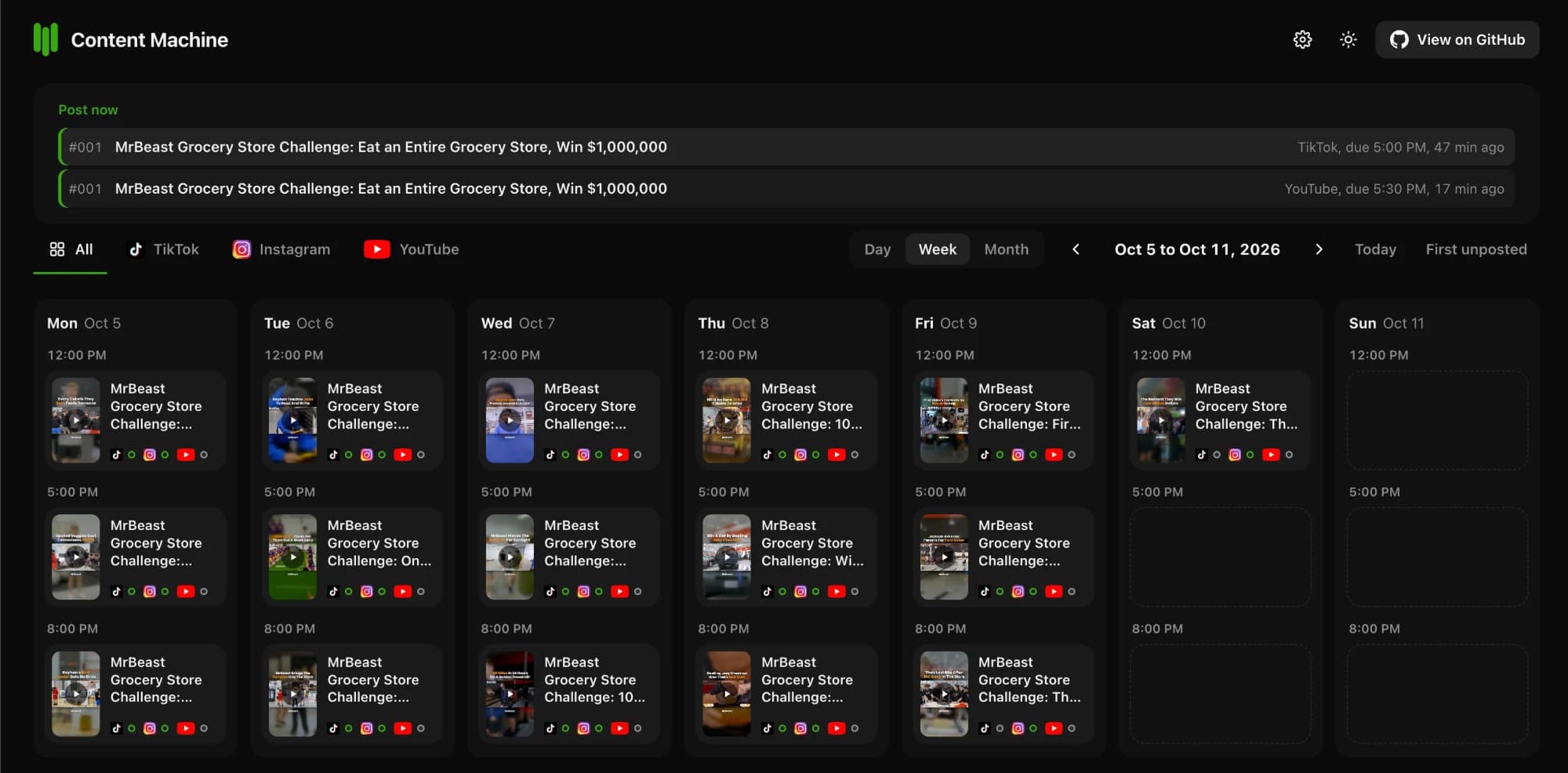Image resolution: width=1568 pixels, height=773 pixels.
Task: Go to next week with right chevron
Action: point(1319,249)
